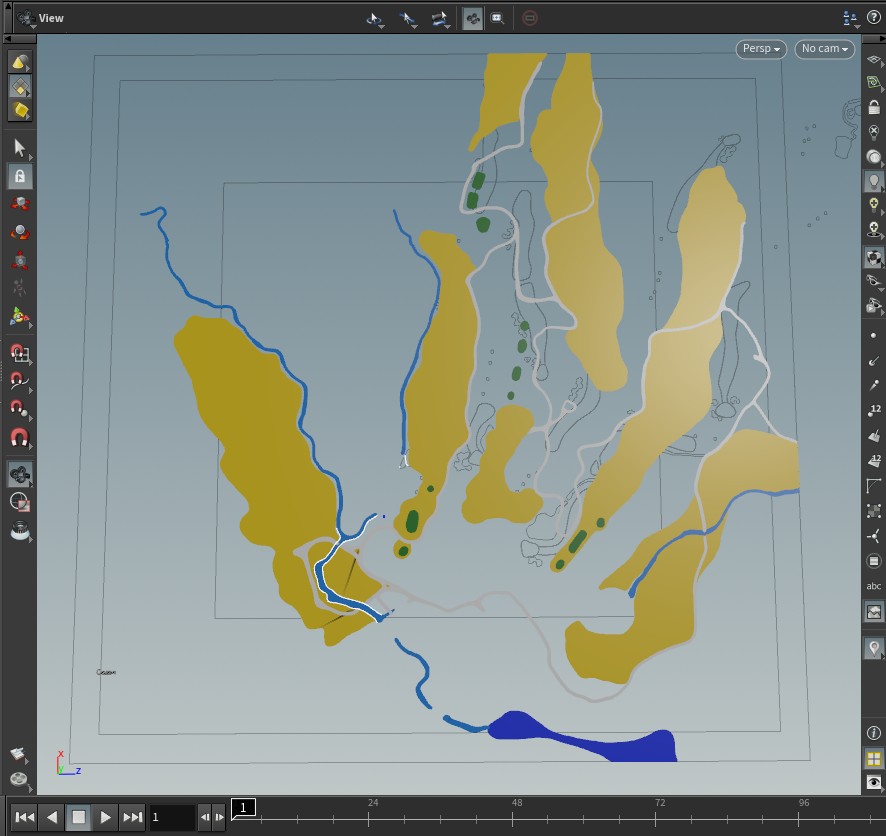Click the frame-zoom magnifier icon in top bar

[x=497, y=19]
